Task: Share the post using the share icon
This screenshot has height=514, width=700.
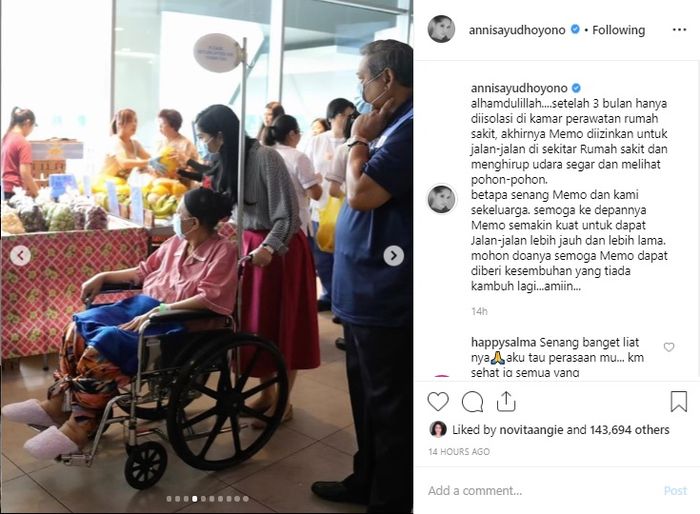Action: pos(506,401)
